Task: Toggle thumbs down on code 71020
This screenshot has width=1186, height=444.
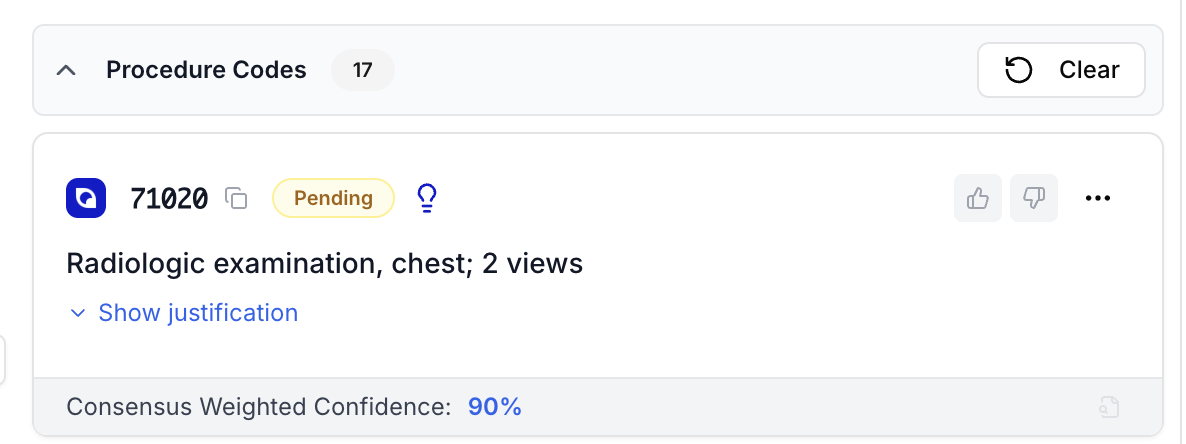Action: [x=1033, y=198]
